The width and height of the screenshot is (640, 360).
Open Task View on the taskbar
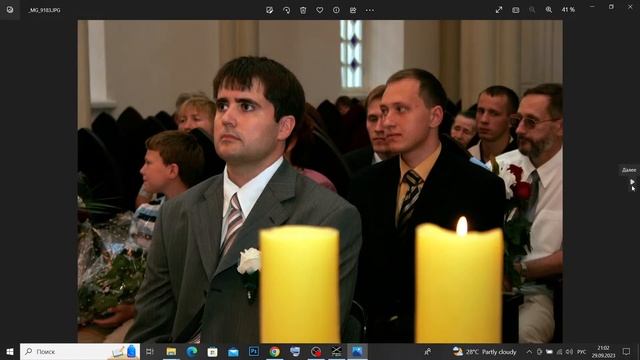[149, 351]
